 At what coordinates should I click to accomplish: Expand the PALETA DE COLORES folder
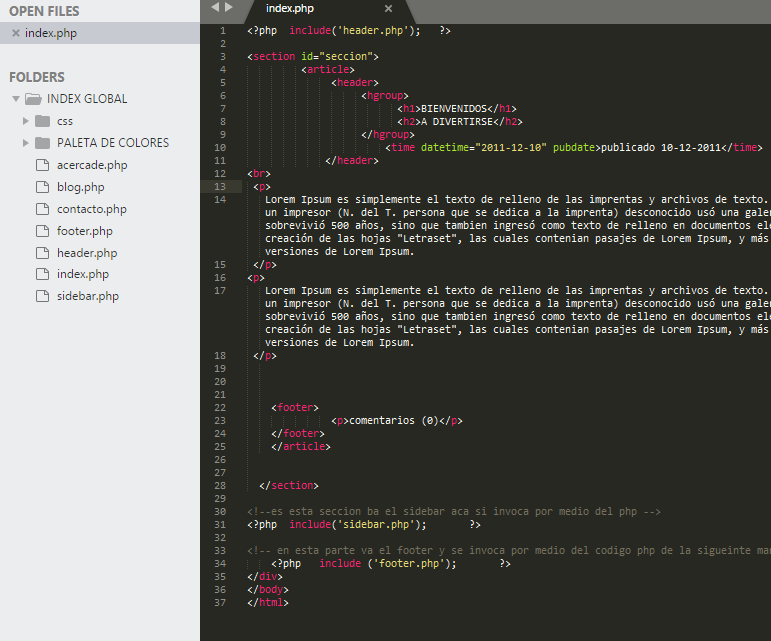(26, 143)
